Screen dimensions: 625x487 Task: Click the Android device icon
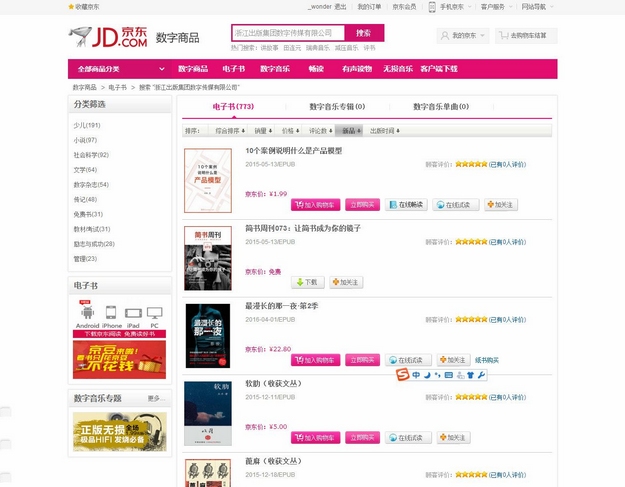(87, 312)
